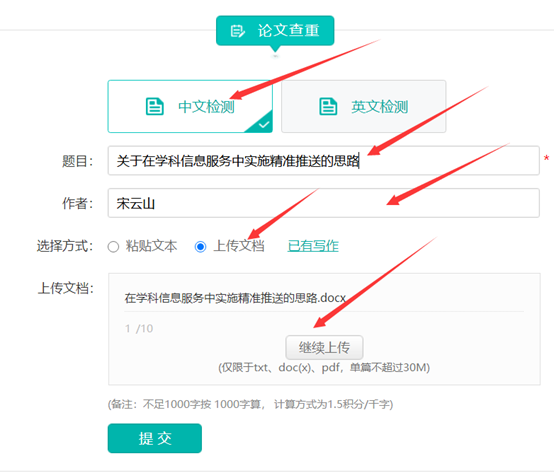Click the 中文检测 document icon
554x473 pixels.
tap(154, 106)
